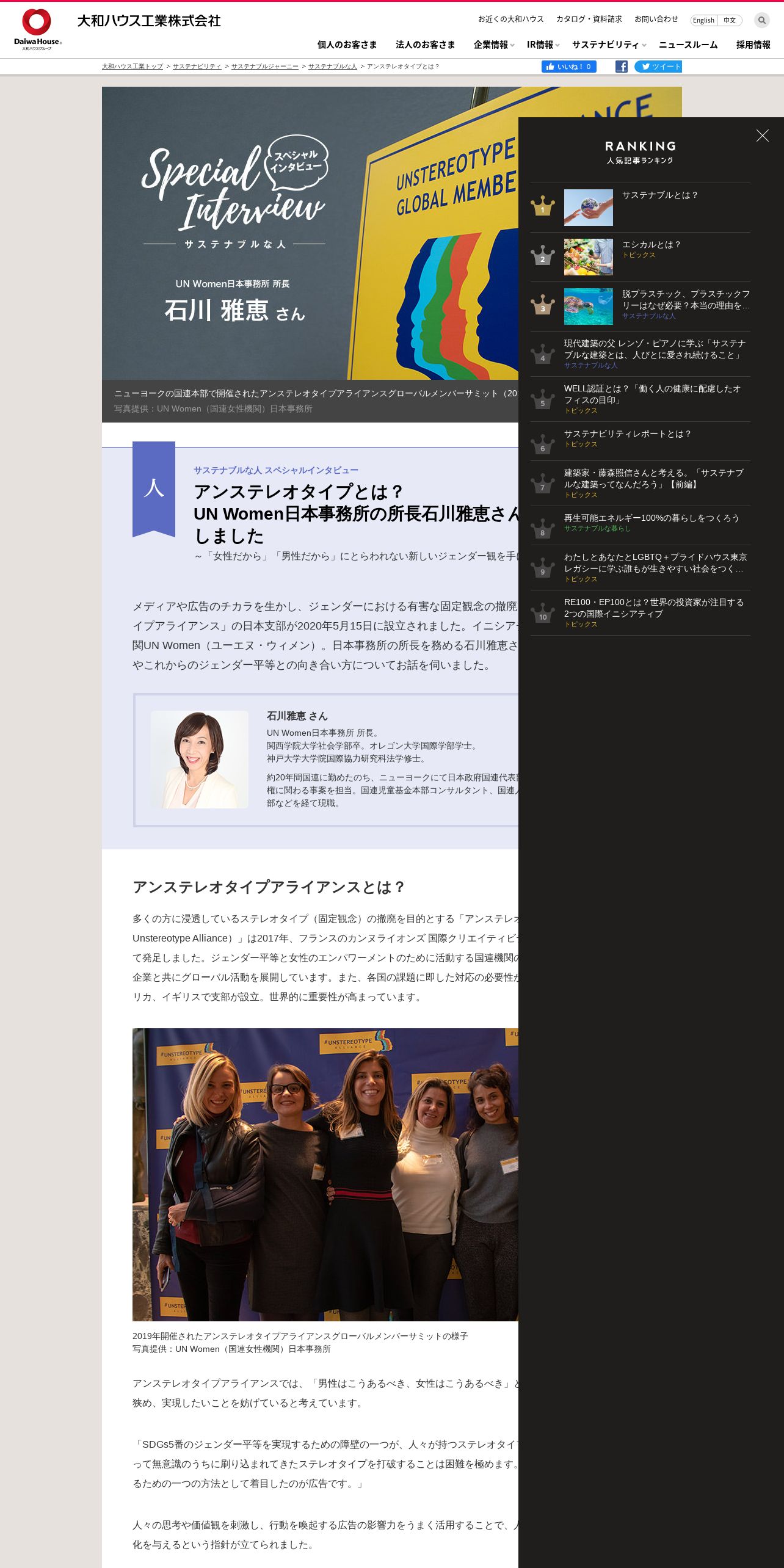Click the Twitter ツイート button
This screenshot has height=1568, width=784.
[x=658, y=67]
